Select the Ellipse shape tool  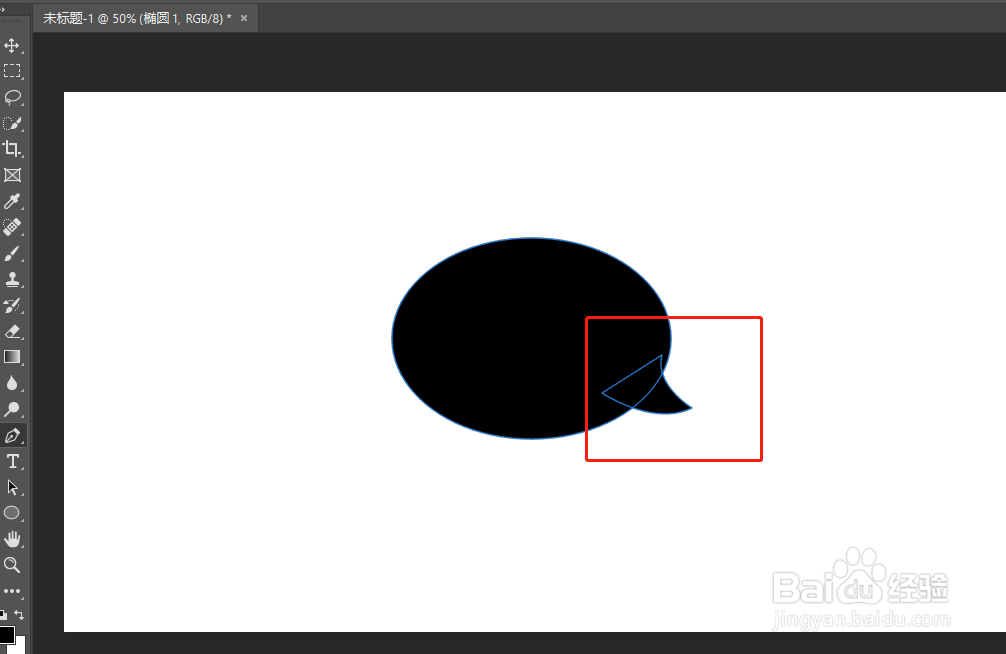12,513
